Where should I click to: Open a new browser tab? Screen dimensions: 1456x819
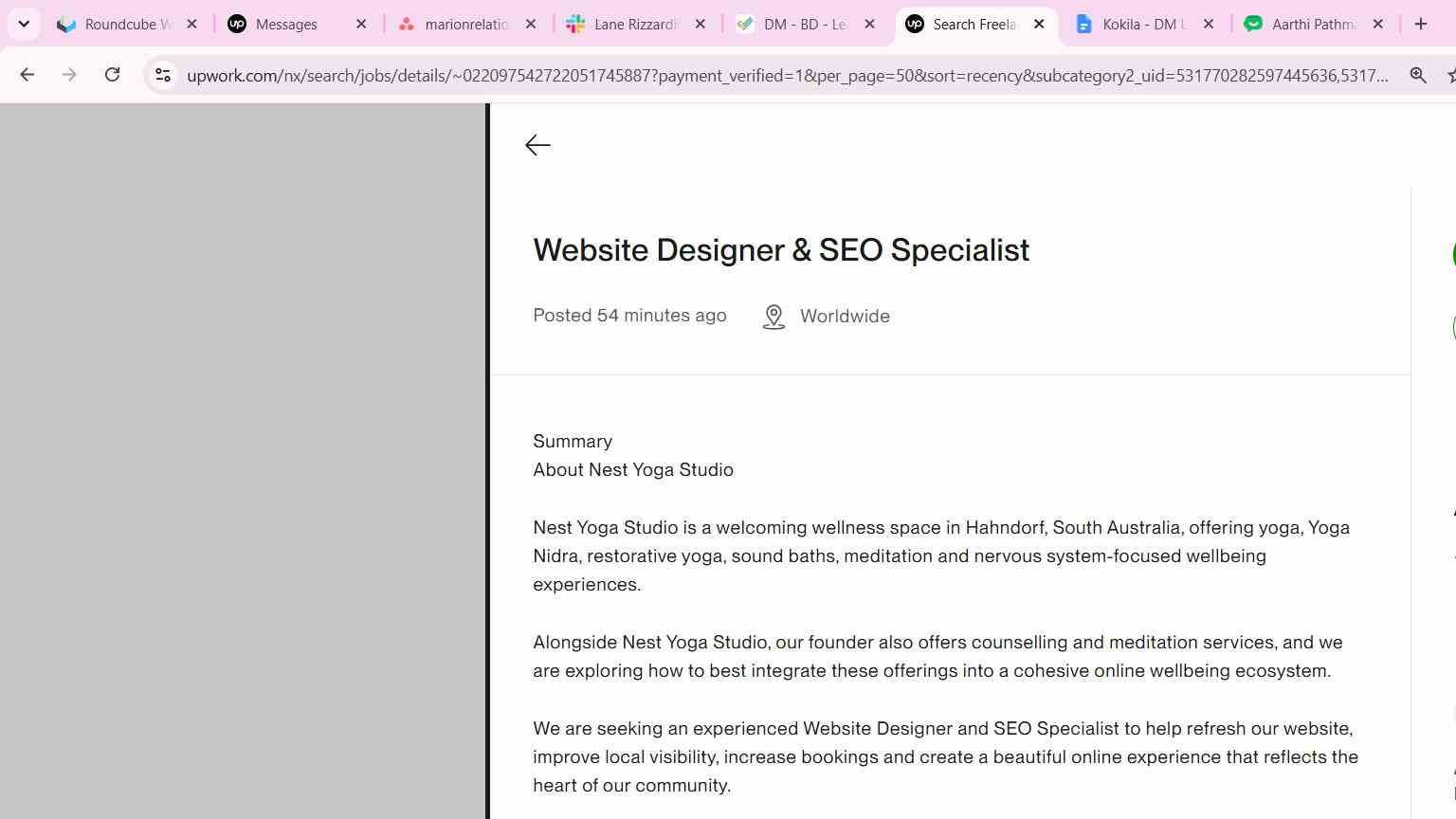click(x=1420, y=24)
